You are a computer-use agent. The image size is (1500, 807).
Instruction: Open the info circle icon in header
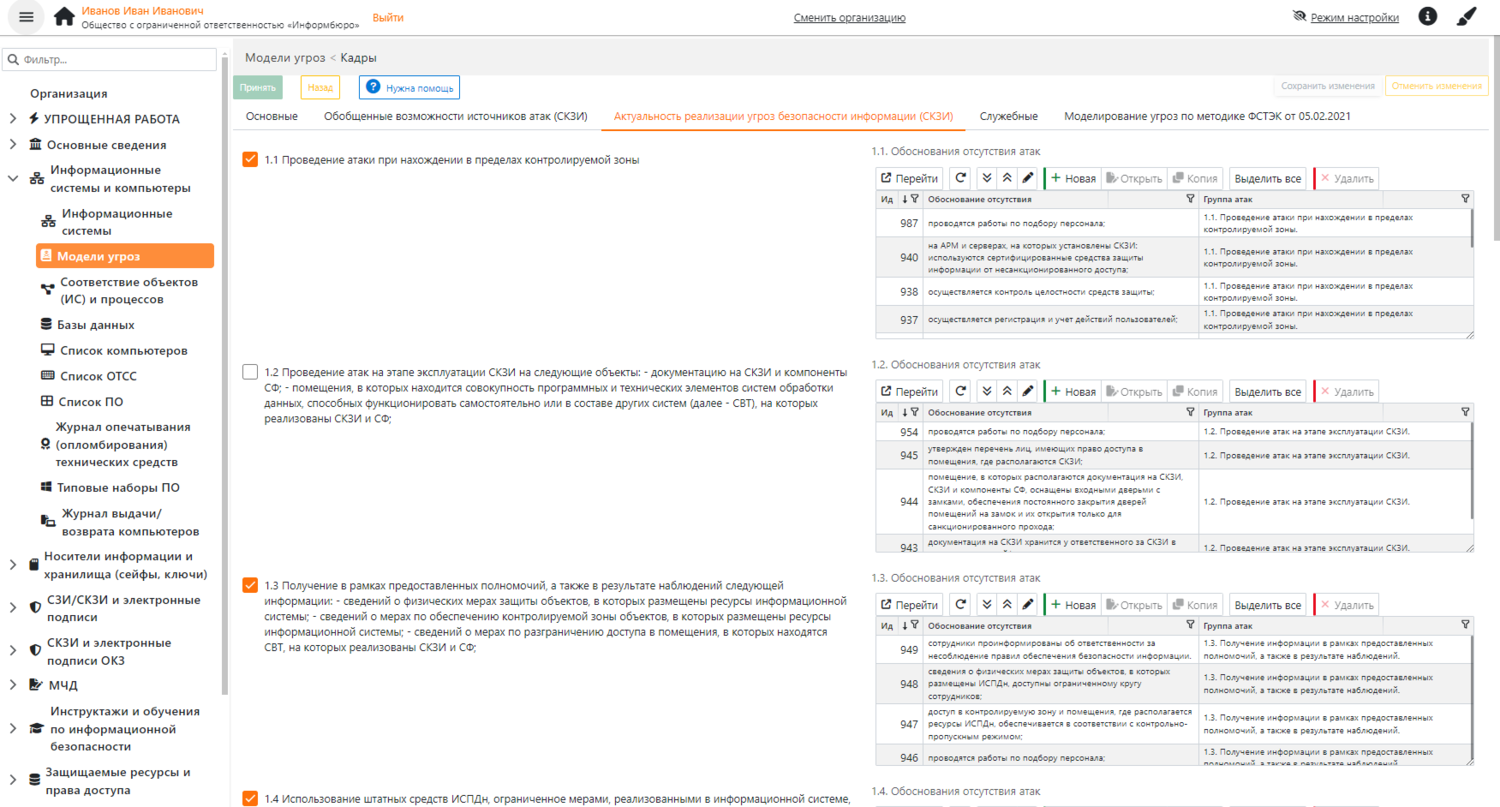(1428, 17)
